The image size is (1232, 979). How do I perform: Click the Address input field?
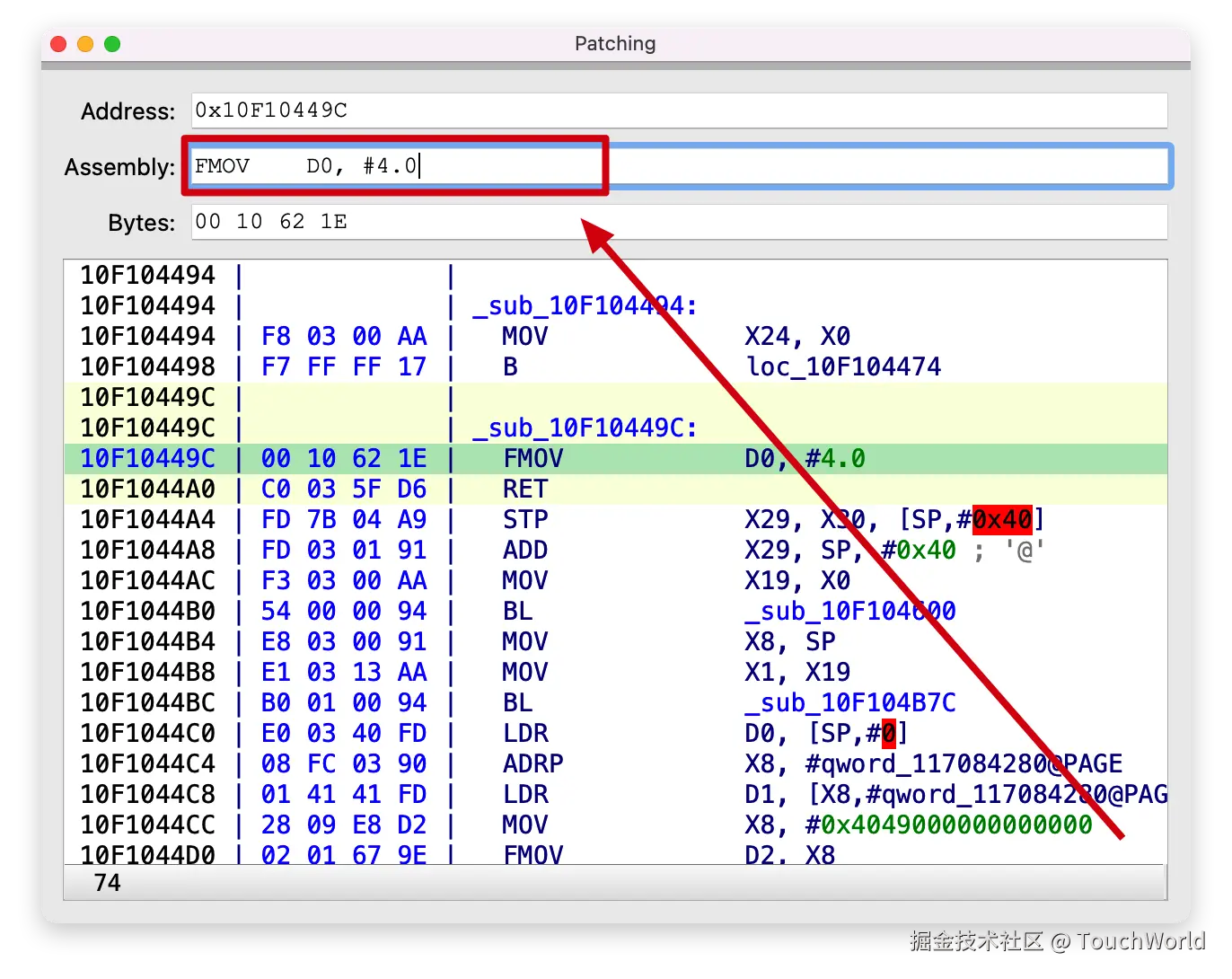pos(679,110)
